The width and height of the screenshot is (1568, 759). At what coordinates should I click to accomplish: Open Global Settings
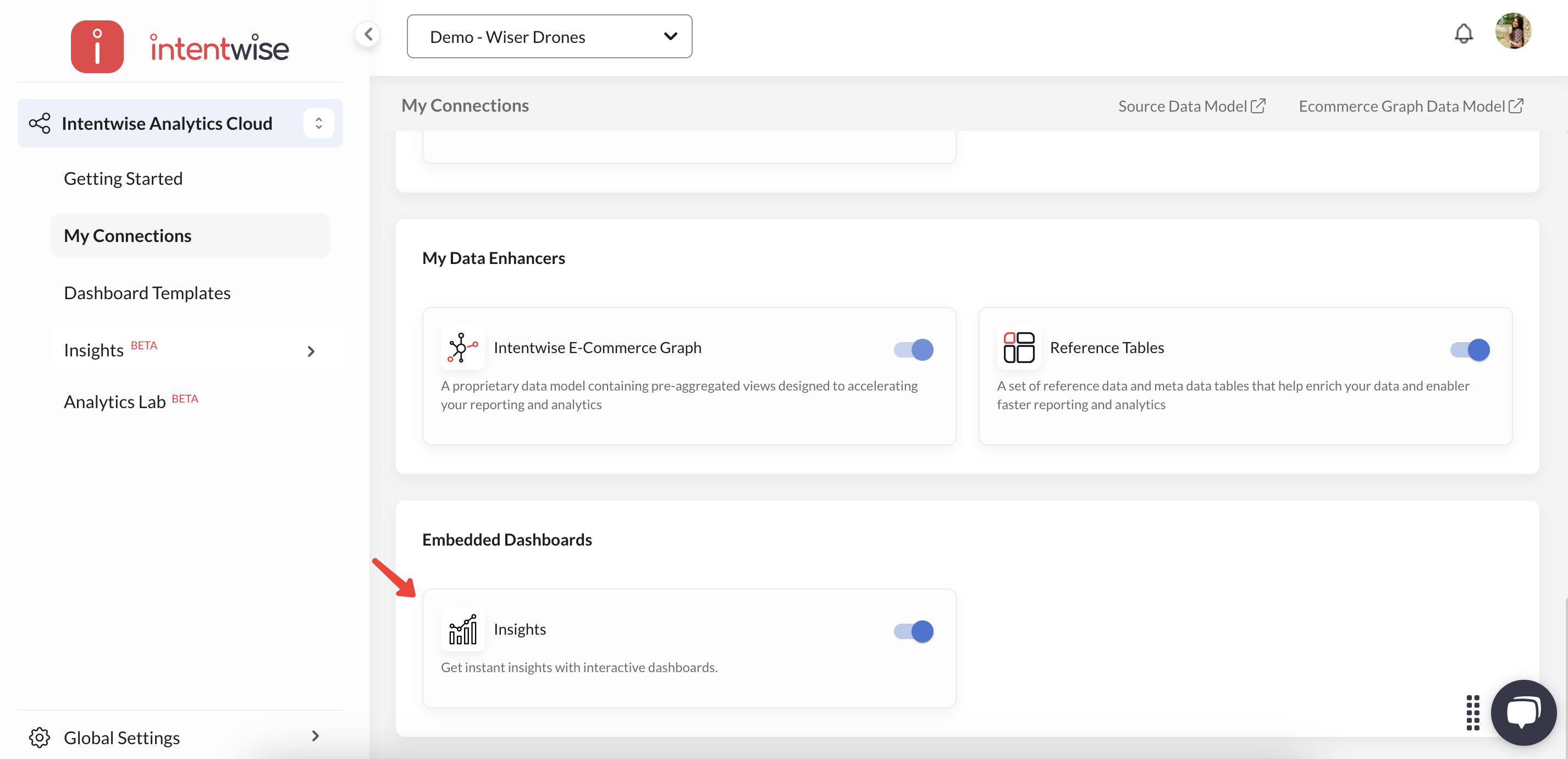coord(180,737)
